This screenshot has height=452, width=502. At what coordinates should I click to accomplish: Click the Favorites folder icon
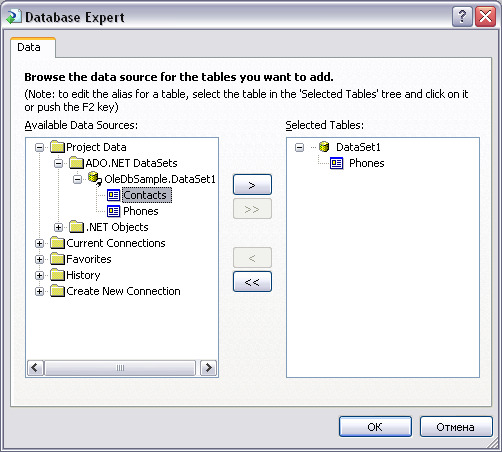coord(57,259)
